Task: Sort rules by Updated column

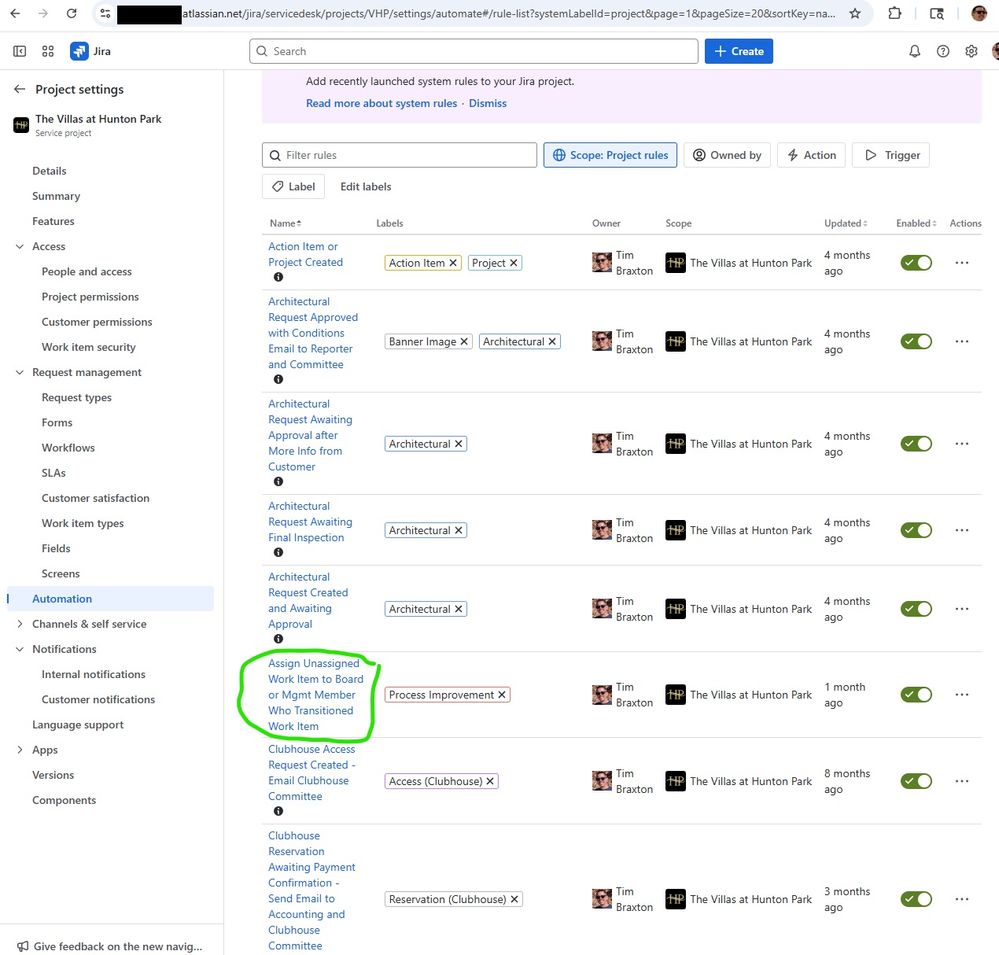Action: coord(845,223)
